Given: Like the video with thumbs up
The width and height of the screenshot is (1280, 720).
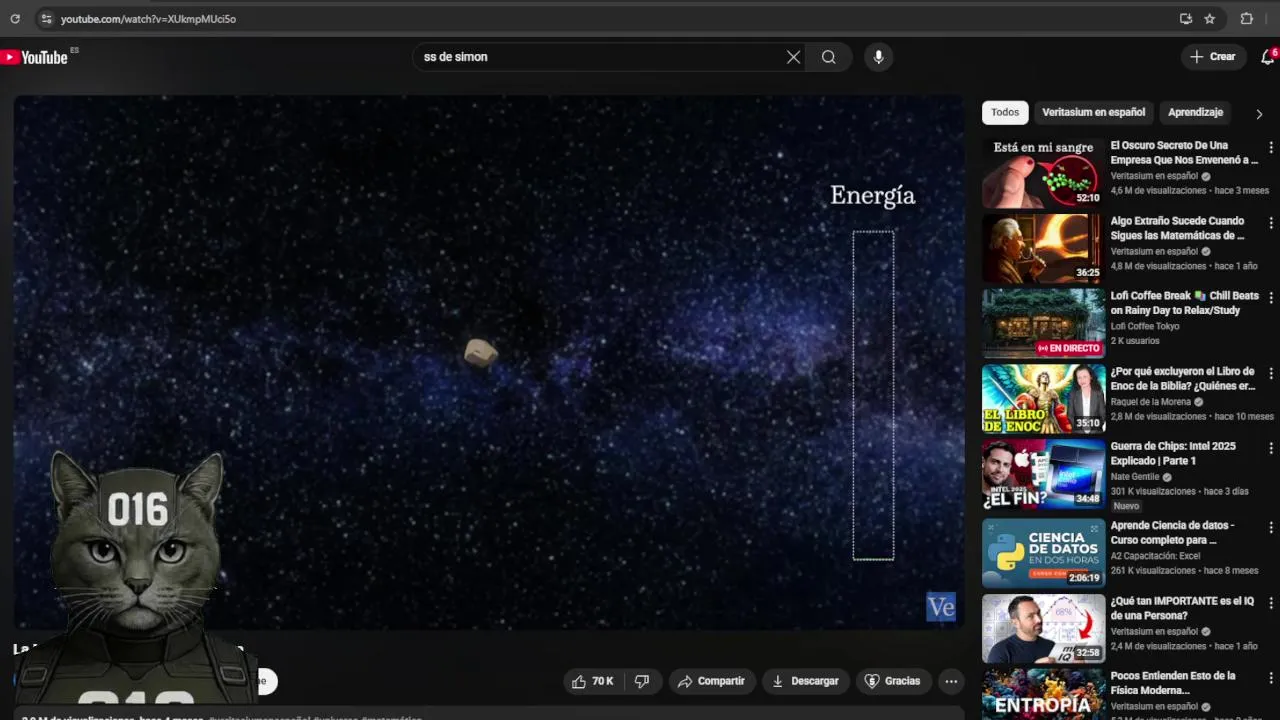Looking at the screenshot, I should point(594,681).
